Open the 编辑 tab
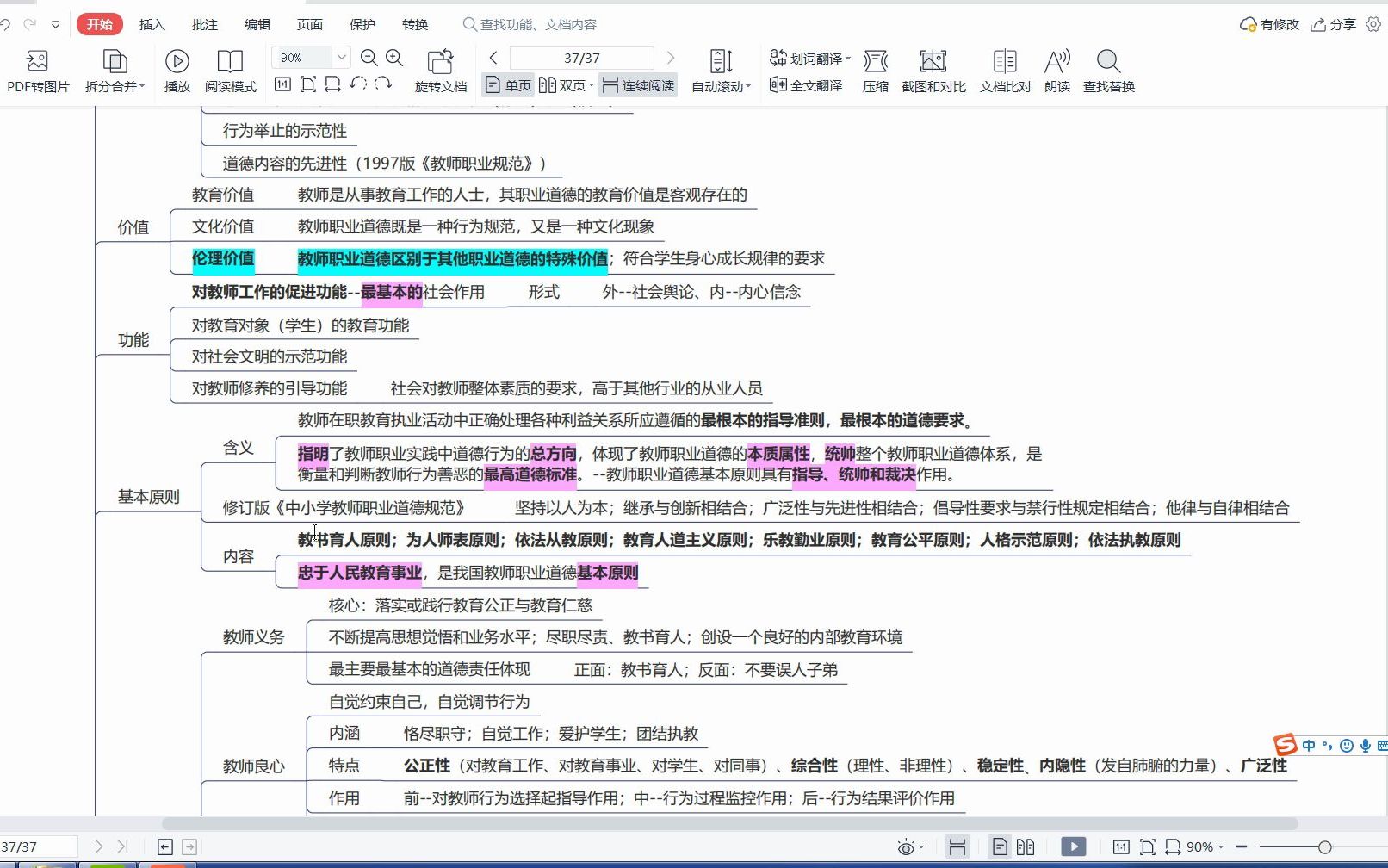The image size is (1388, 868). (x=257, y=24)
